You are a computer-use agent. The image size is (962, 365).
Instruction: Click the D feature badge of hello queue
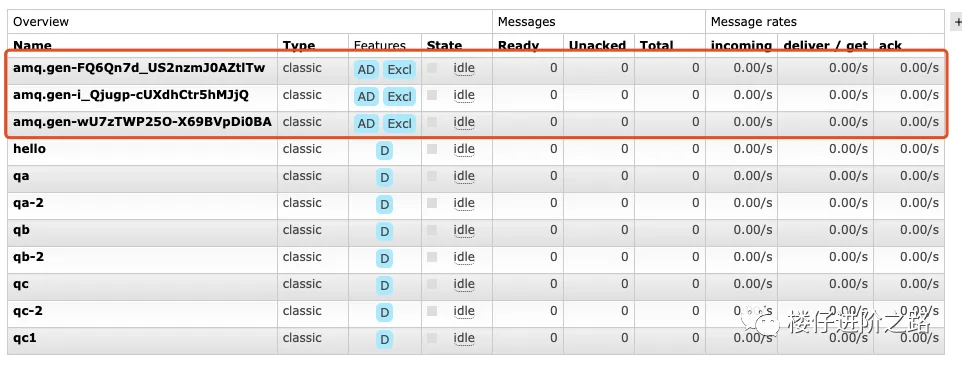[385, 150]
